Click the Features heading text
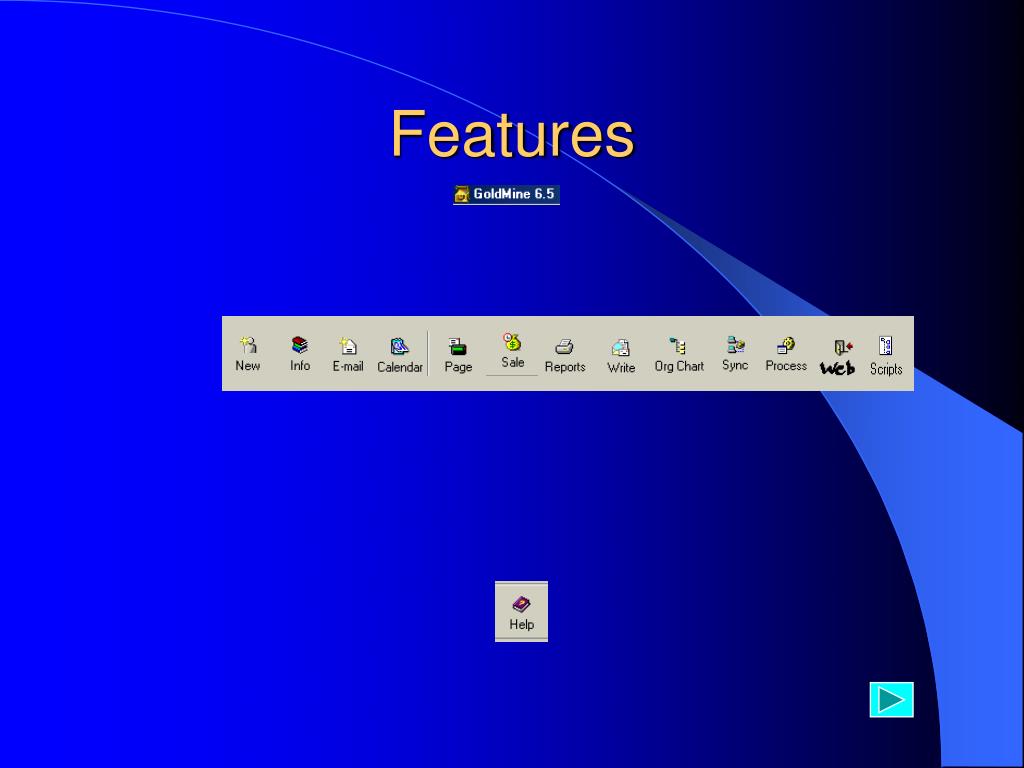This screenshot has width=1024, height=768. point(513,134)
